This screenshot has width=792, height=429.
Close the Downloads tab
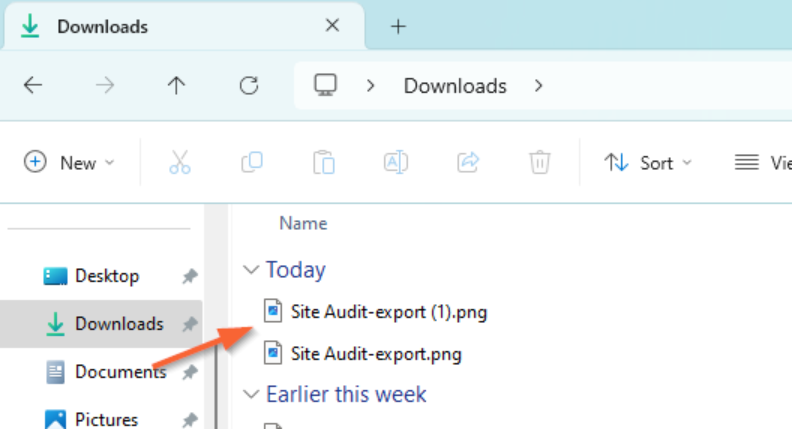point(332,25)
